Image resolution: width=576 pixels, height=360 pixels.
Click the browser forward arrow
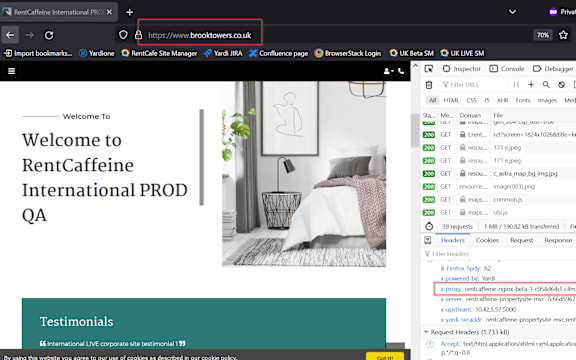pyautogui.click(x=30, y=35)
